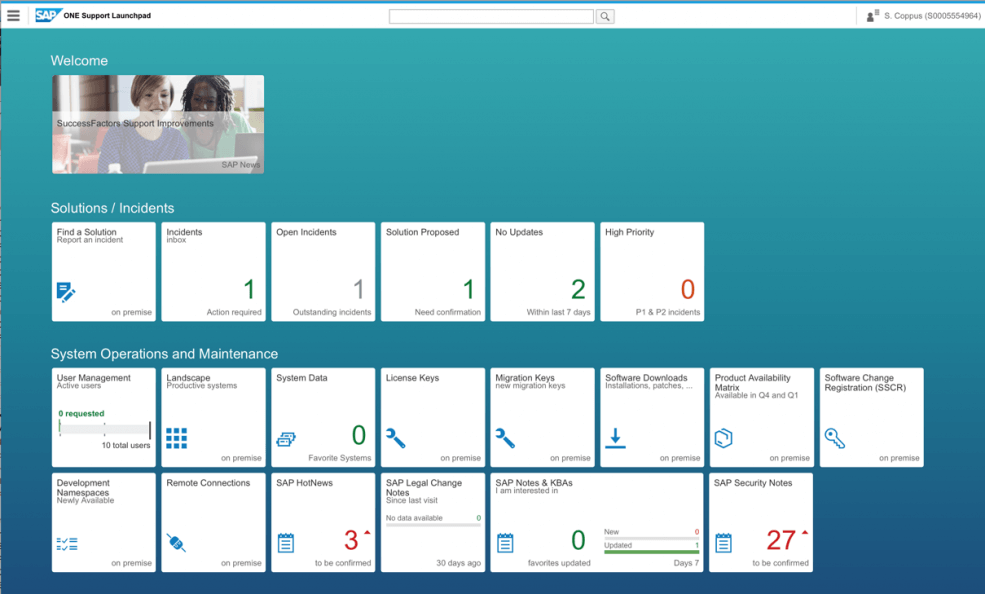Click the search magnifier button
Screen dimensions: 985x594
click(x=605, y=16)
